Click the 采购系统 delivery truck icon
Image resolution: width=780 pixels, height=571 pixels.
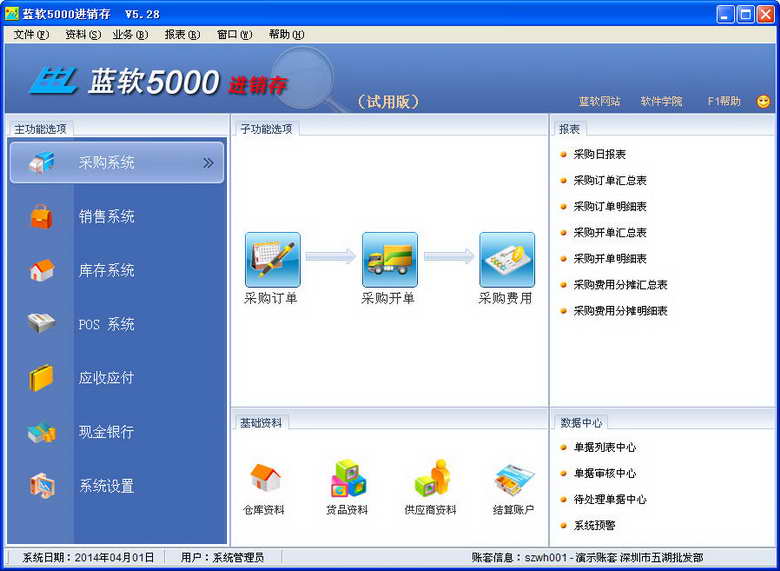[x=42, y=162]
